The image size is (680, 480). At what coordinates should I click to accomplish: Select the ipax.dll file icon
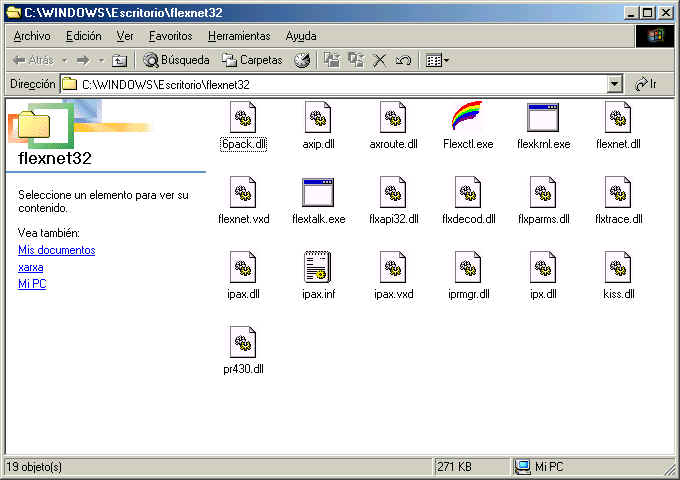point(243,267)
